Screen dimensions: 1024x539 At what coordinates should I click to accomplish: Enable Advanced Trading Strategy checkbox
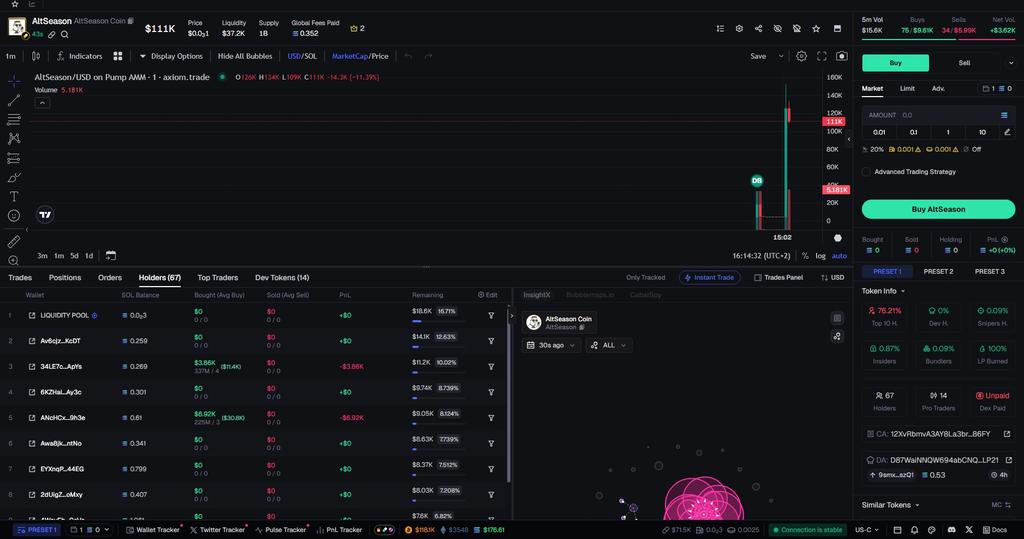pos(866,172)
